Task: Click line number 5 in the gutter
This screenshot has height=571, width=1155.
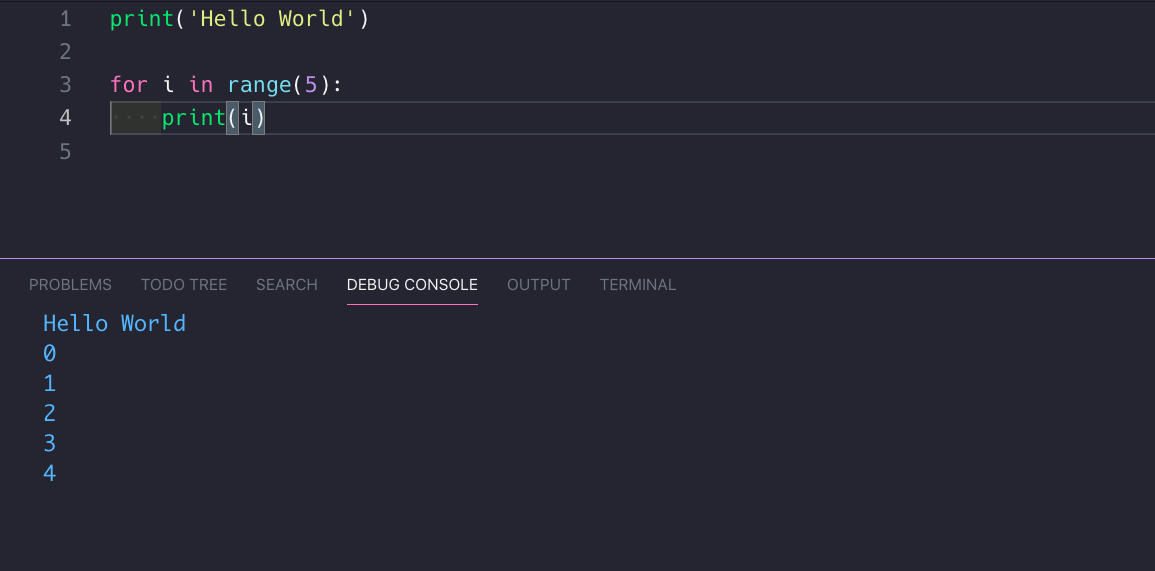Action: 65,152
